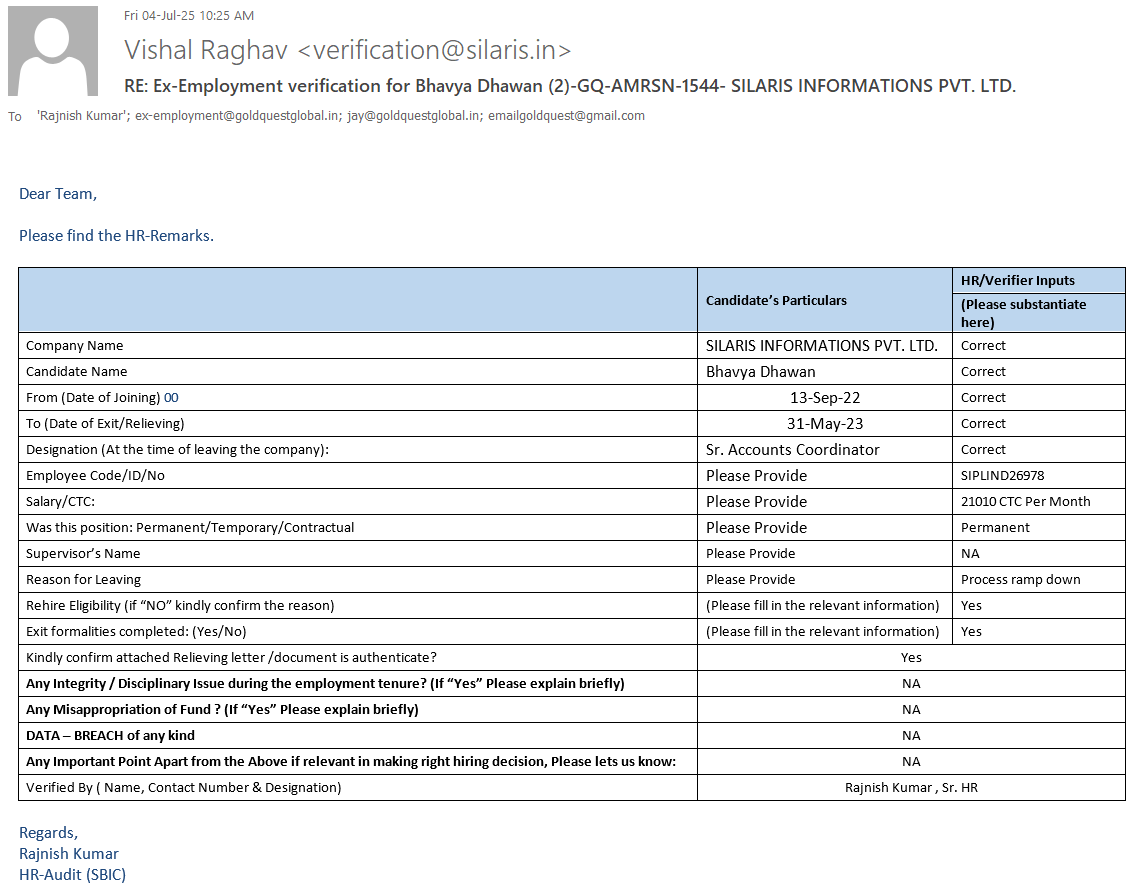The image size is (1133, 887).
Task: Click sender name Vishal Raghav
Action: [x=207, y=50]
